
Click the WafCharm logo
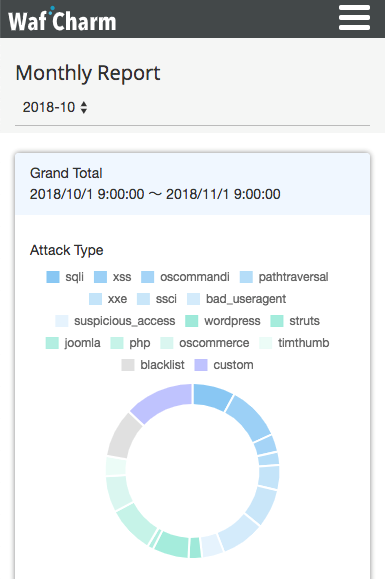click(62, 20)
